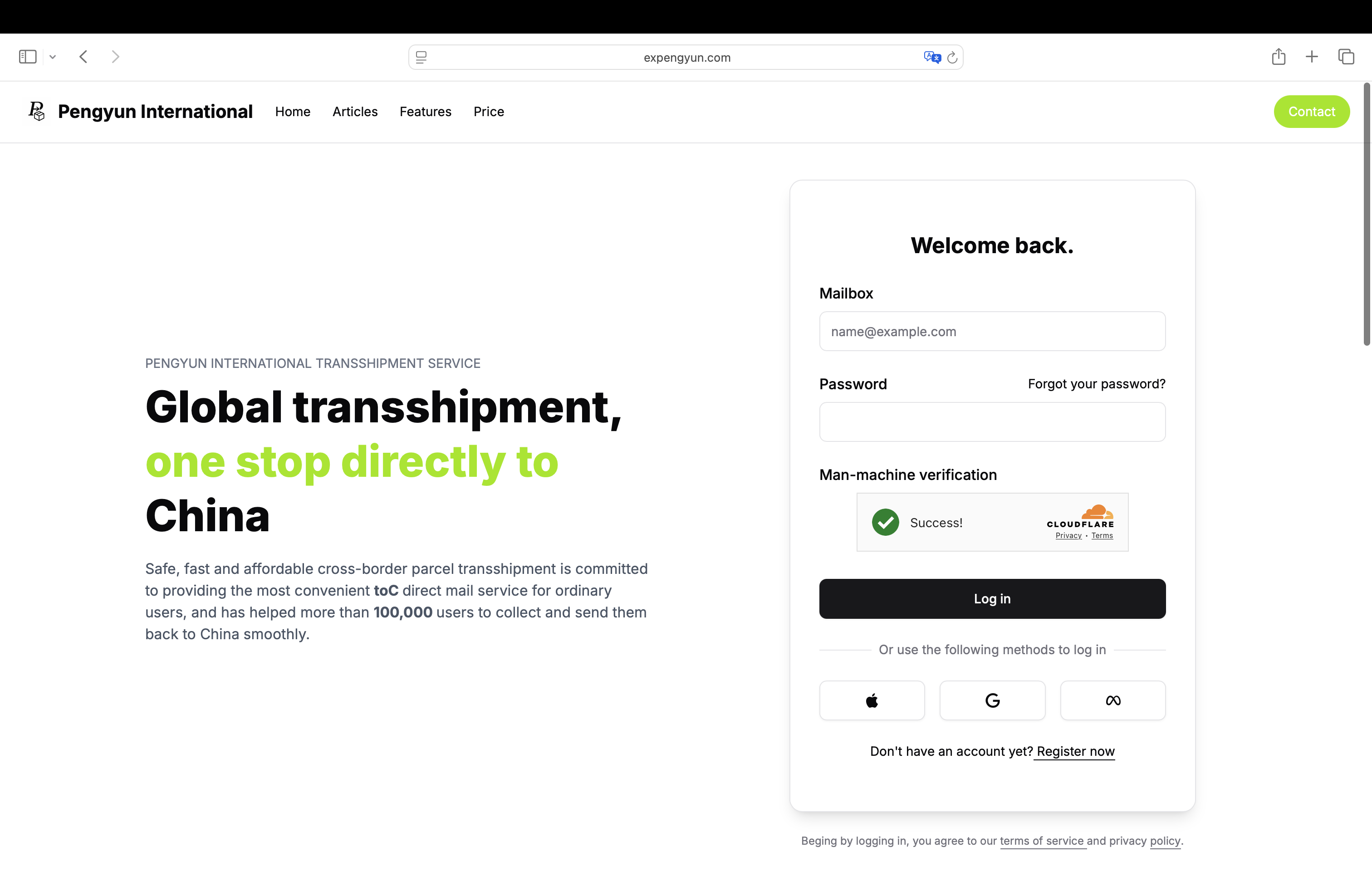Show tab overview icon
Image resolution: width=1372 pixels, height=891 pixels.
point(1346,56)
